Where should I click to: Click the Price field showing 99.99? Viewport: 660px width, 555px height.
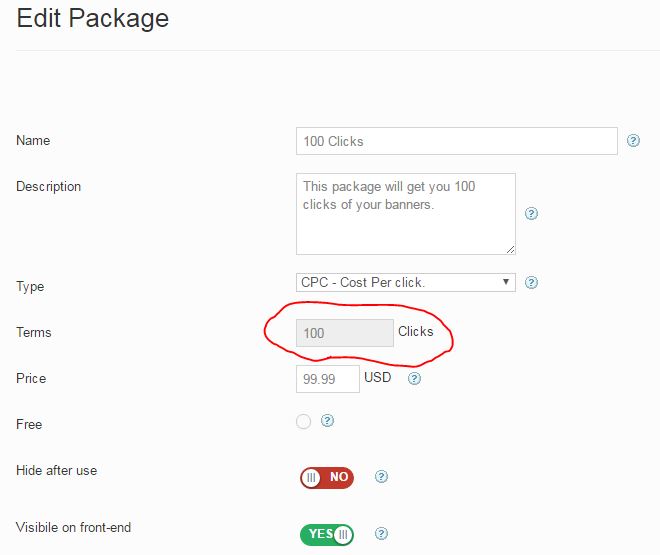328,379
